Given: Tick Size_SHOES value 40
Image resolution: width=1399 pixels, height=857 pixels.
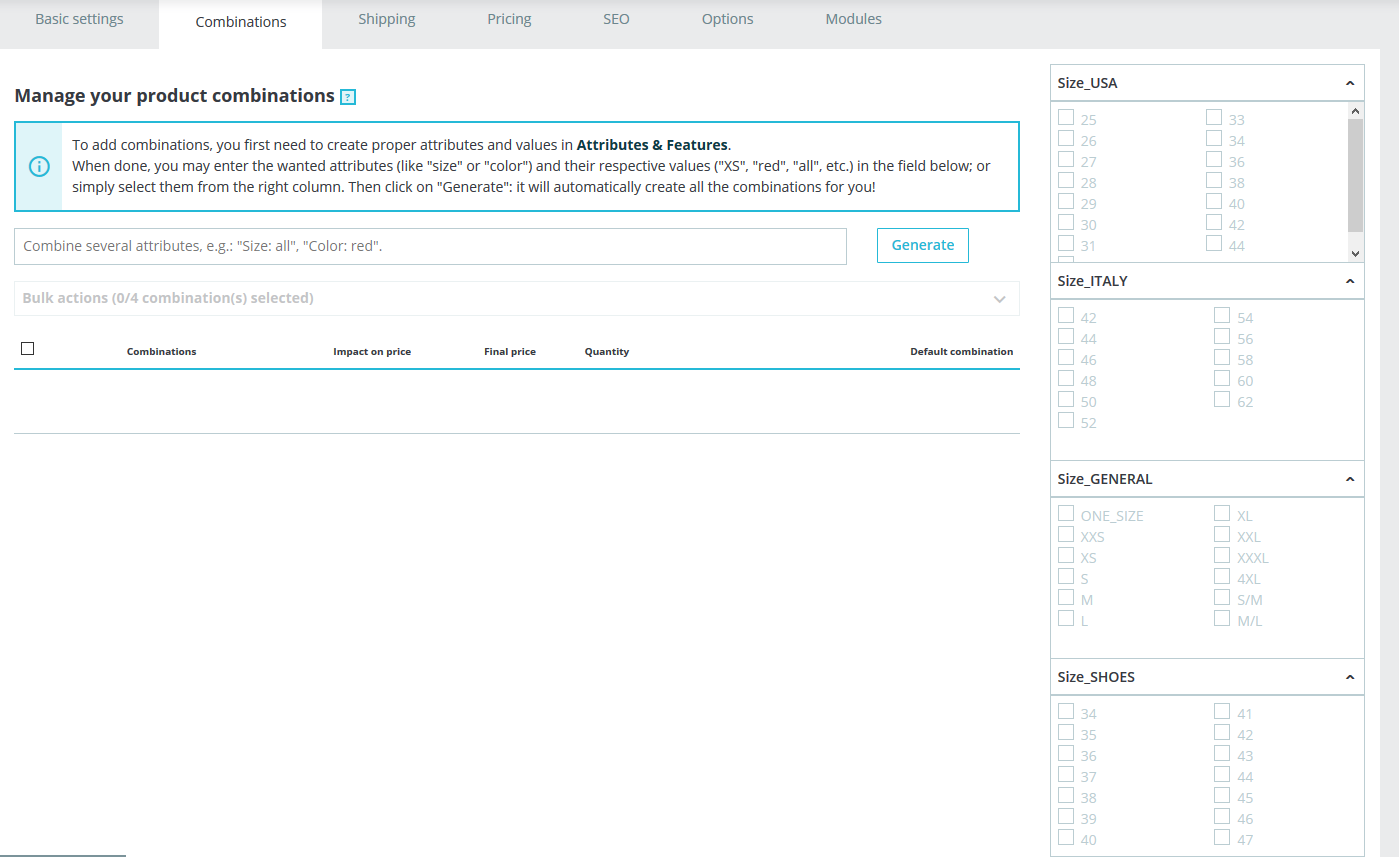Looking at the screenshot, I should (x=1066, y=837).
